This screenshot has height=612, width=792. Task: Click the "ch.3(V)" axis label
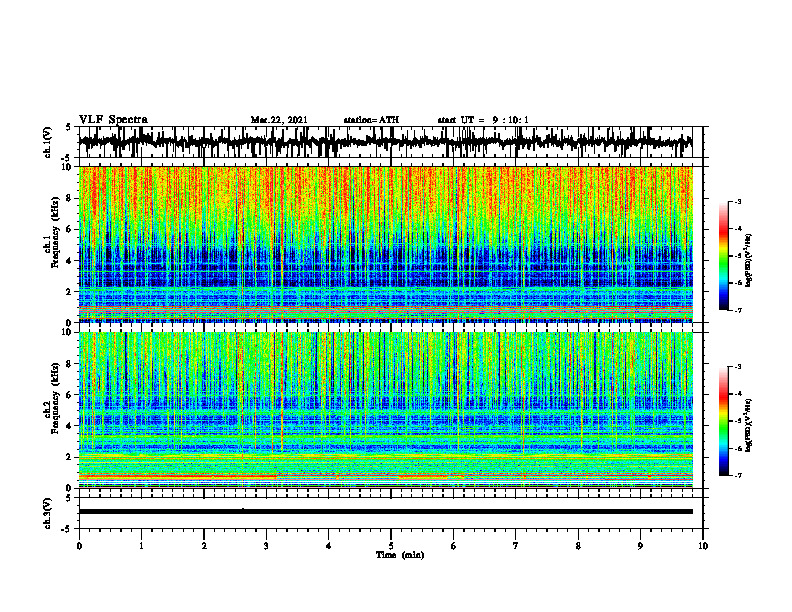[48, 513]
